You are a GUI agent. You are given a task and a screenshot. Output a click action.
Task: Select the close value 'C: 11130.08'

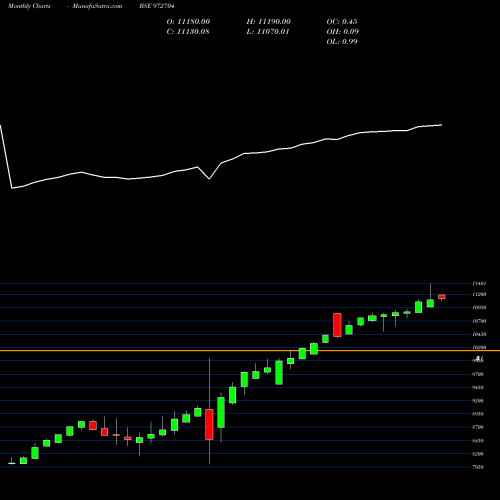pyautogui.click(x=188, y=32)
